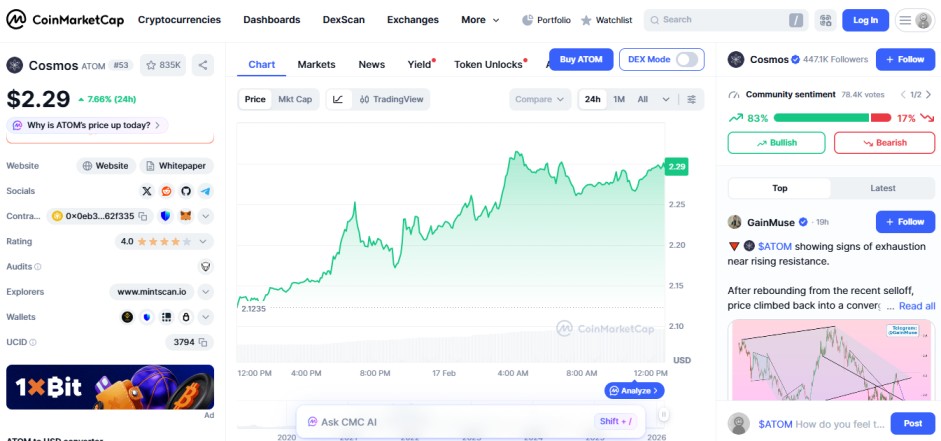Select the Price chart toggle
Screen dimensions: 941x441
click(255, 99)
